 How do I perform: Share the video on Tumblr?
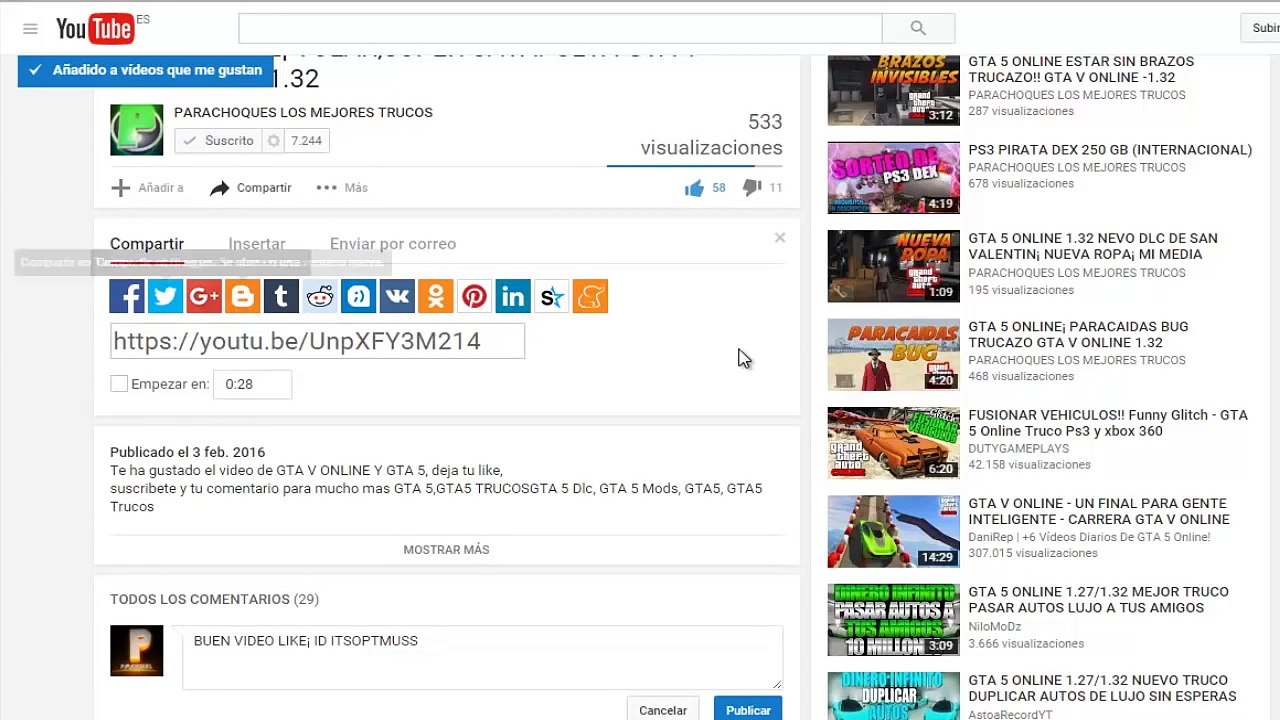point(281,296)
